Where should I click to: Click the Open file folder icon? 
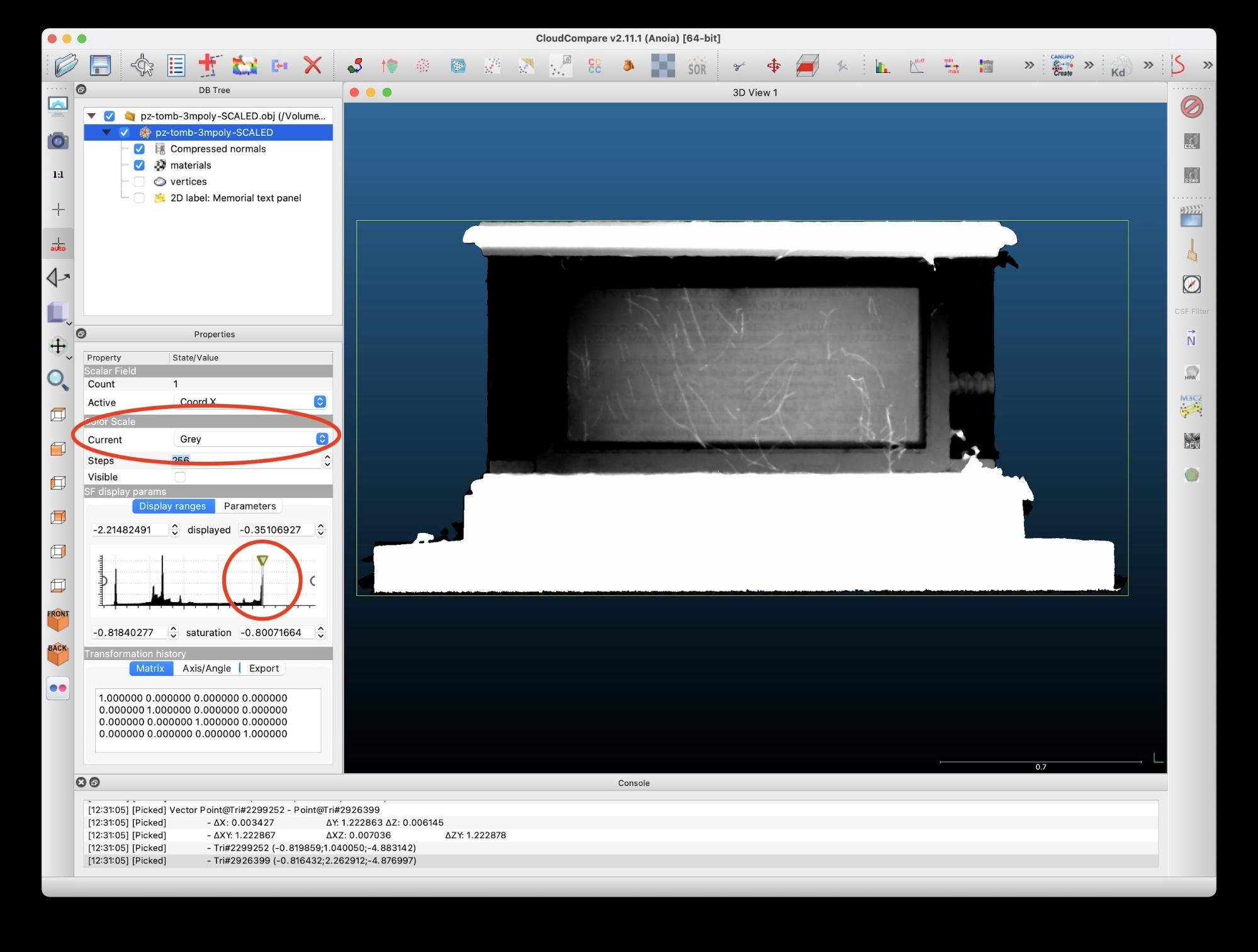pyautogui.click(x=65, y=65)
